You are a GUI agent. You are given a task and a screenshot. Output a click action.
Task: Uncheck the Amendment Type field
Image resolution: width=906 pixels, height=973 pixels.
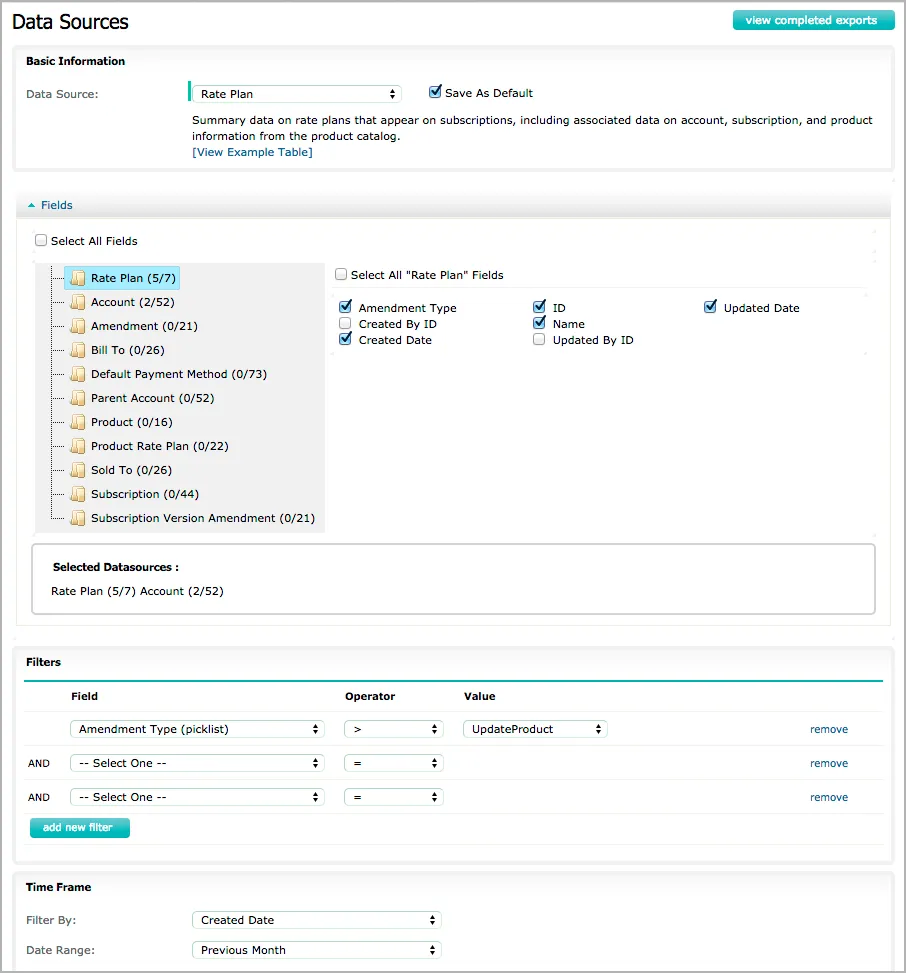click(x=346, y=307)
